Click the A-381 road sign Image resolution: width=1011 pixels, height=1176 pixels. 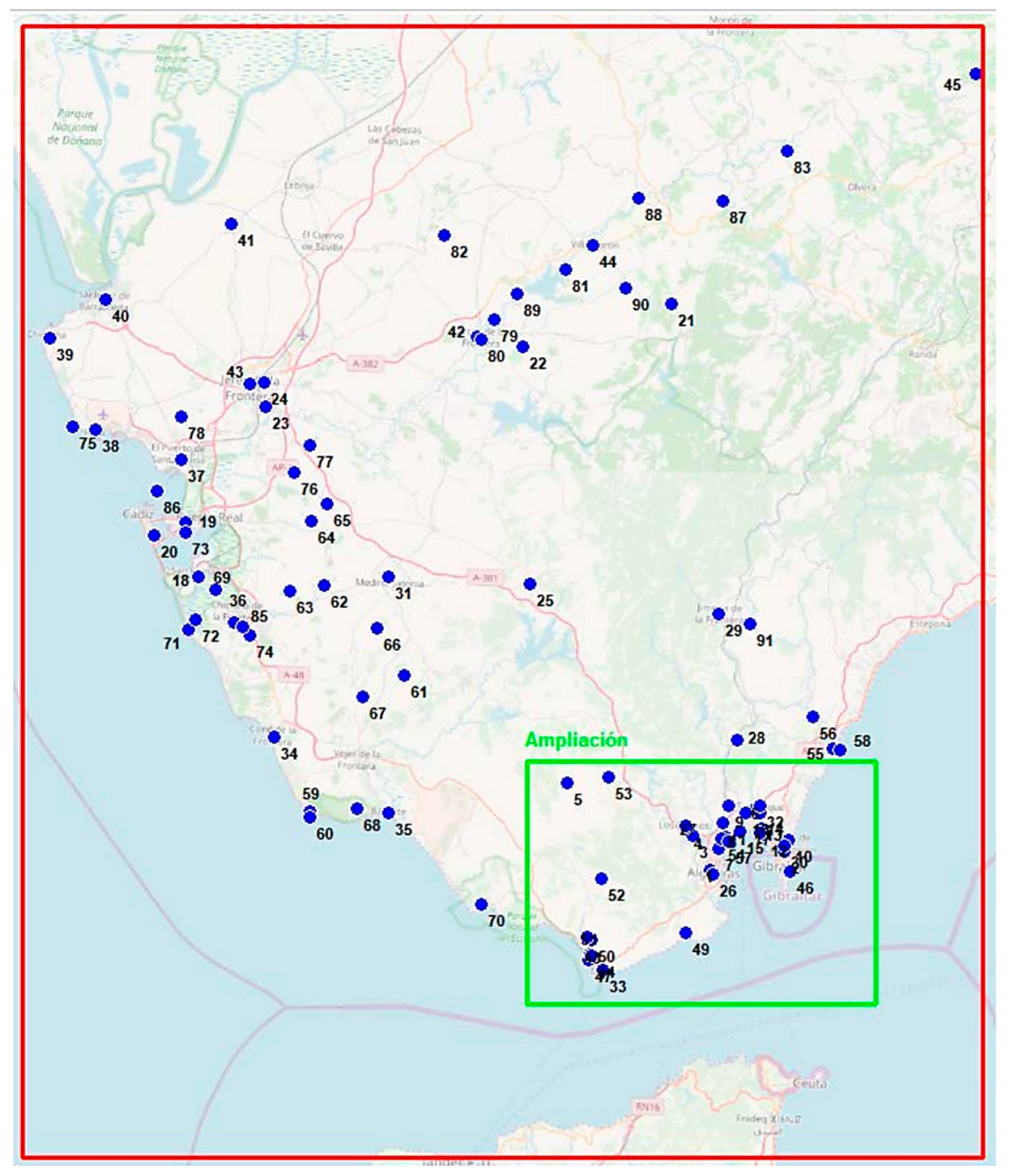[x=485, y=578]
